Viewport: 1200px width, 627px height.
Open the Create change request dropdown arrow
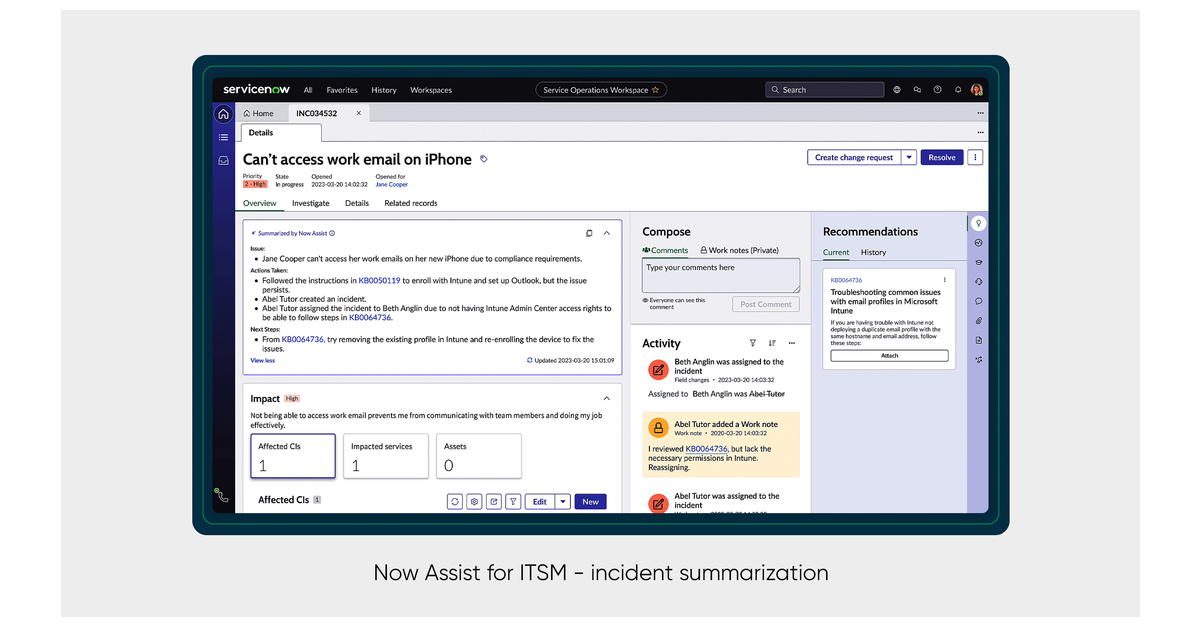(x=909, y=157)
